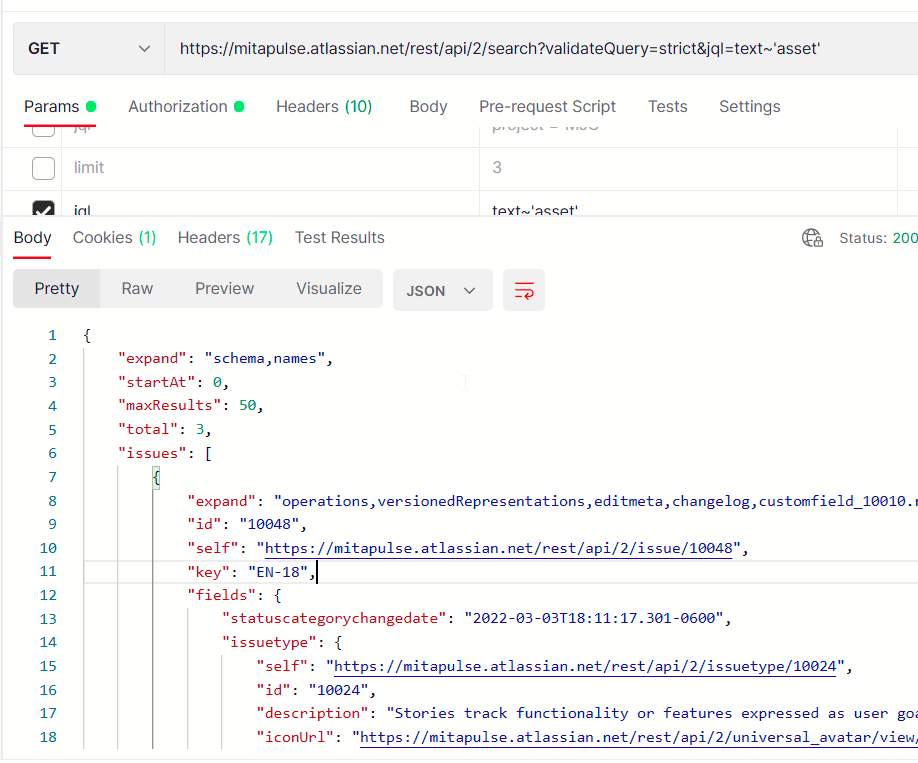Enable the limit parameter checkbox
918x763 pixels.
point(43,167)
